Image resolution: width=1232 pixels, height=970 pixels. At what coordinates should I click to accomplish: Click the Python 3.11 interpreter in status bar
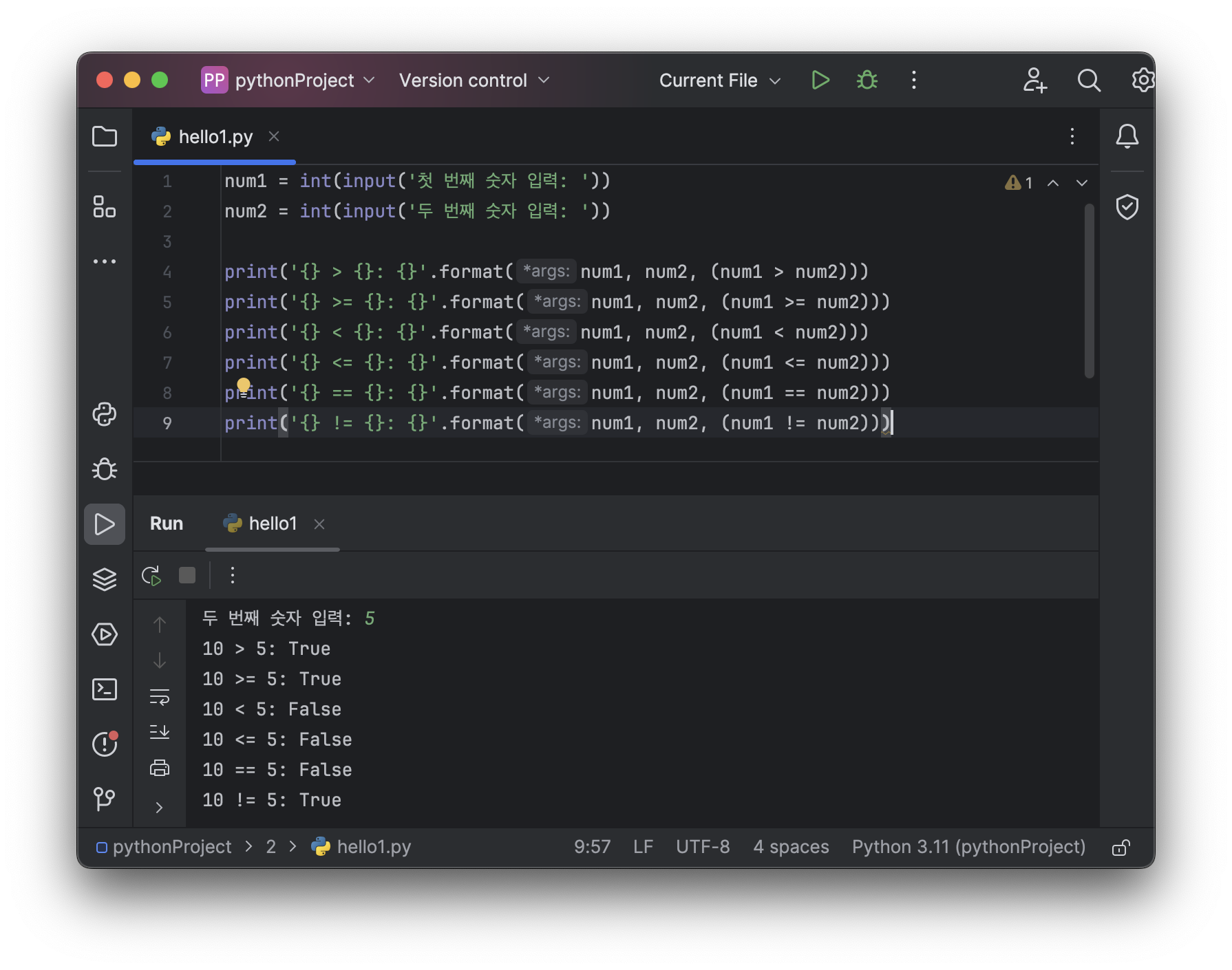[x=968, y=847]
